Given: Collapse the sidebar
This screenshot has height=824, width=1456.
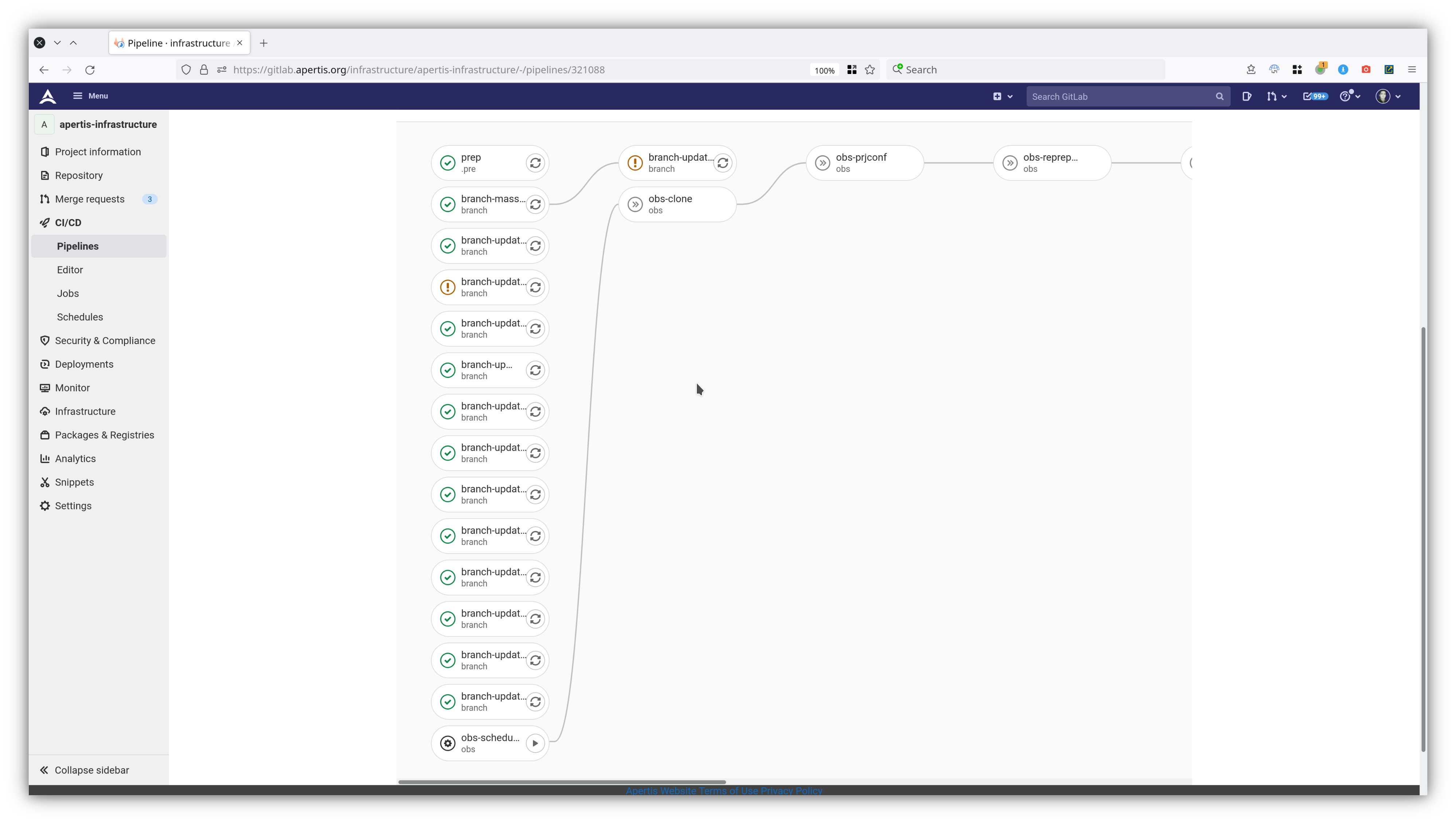Looking at the screenshot, I should 84,770.
